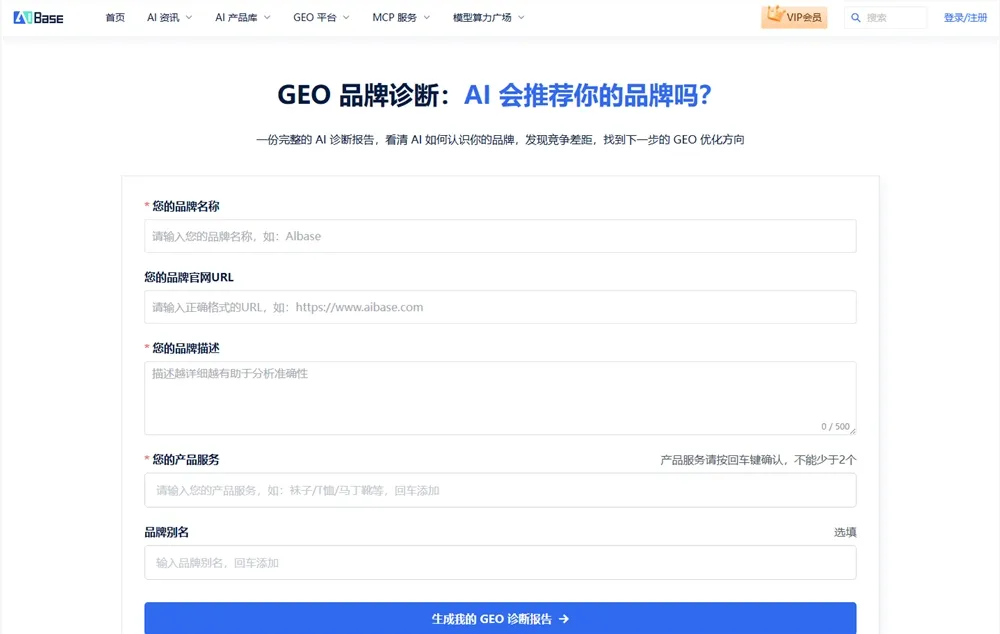
Task: Click the 您的产品服务 label
Action: [186, 459]
